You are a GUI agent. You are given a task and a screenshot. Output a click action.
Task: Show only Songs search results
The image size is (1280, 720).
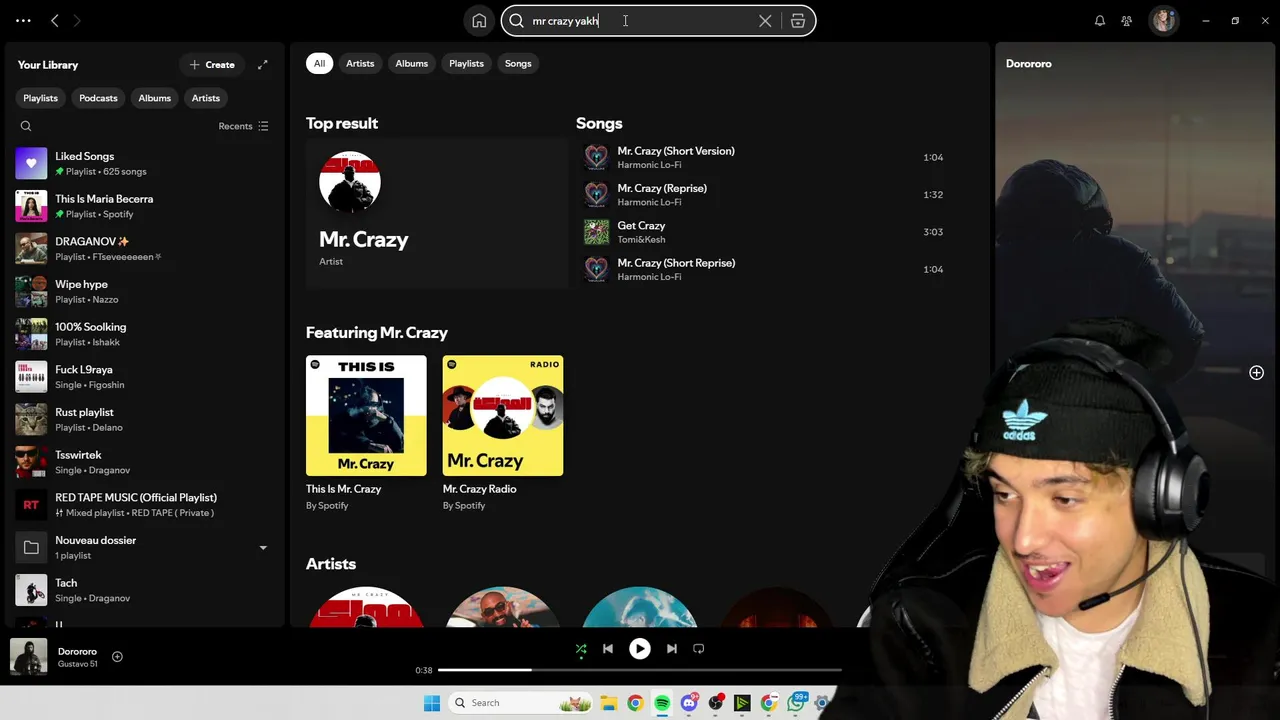[518, 64]
